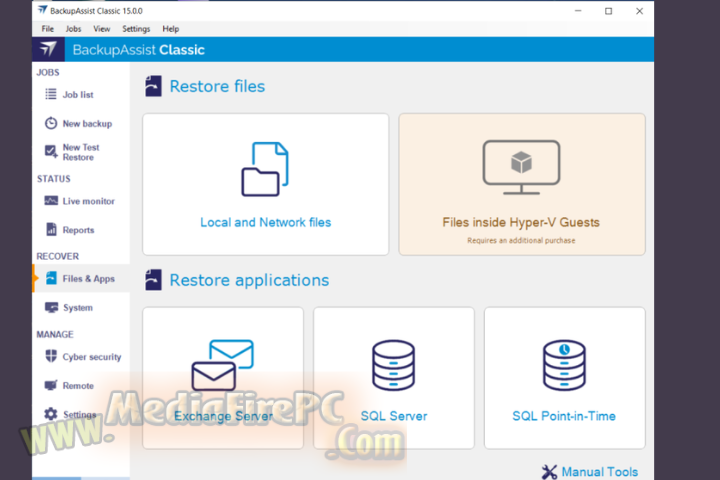Select New Test Restore label

(81, 152)
